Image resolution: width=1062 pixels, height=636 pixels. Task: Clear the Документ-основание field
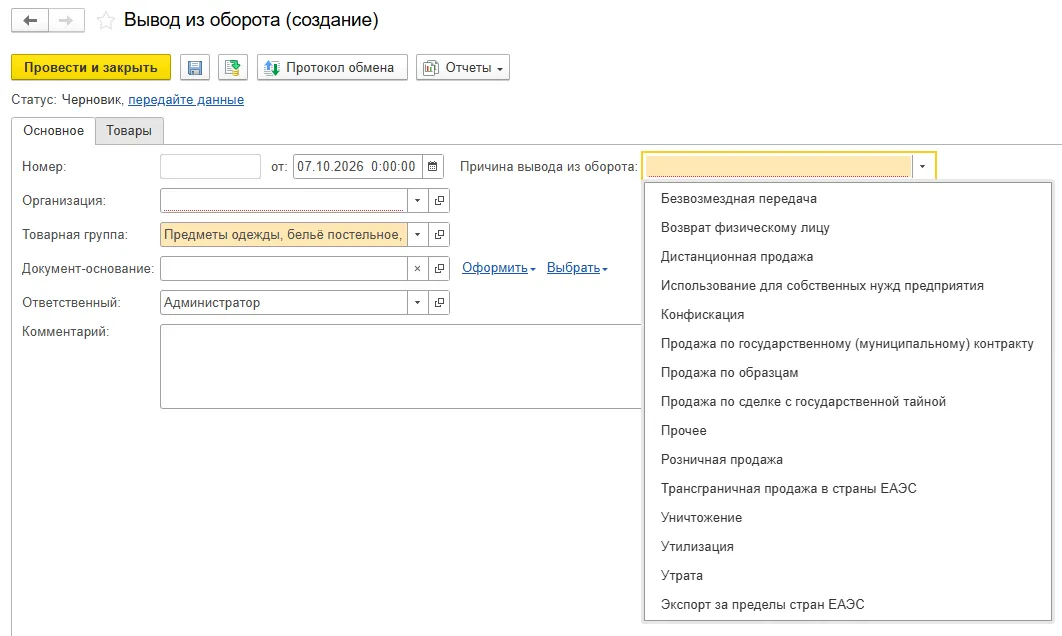417,268
